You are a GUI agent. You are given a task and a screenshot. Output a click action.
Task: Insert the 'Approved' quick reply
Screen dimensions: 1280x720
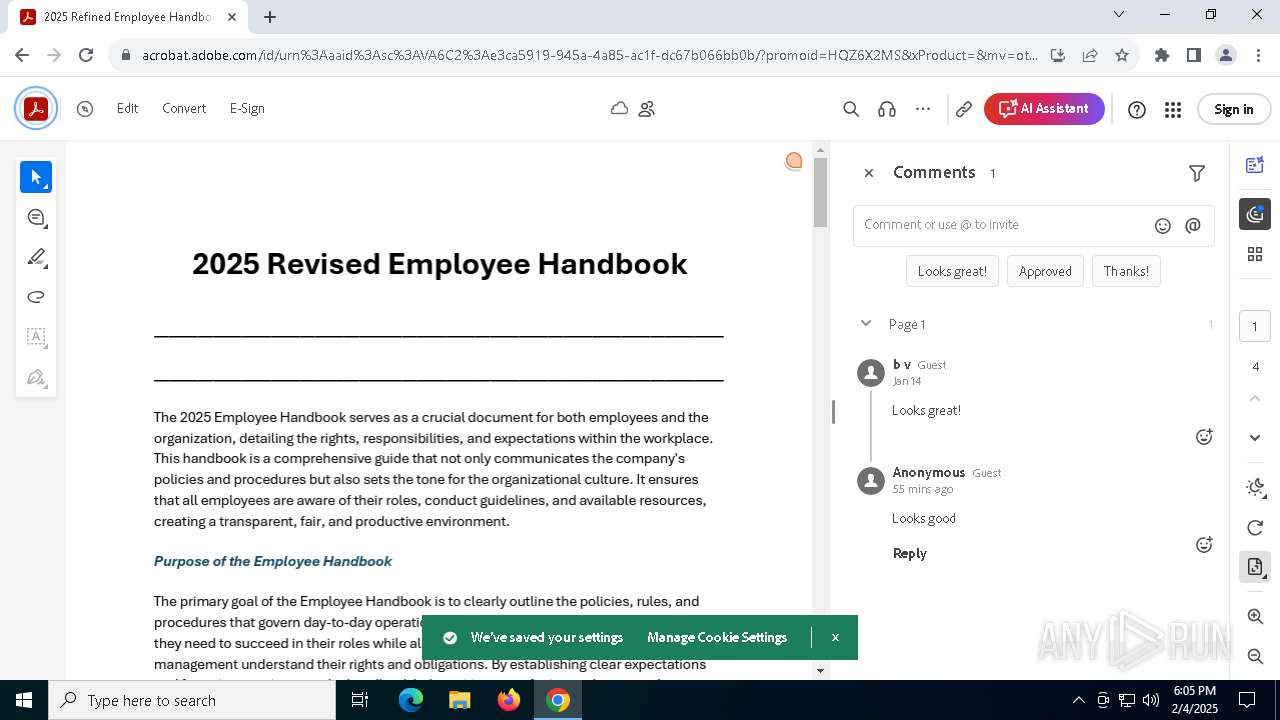(x=1045, y=271)
